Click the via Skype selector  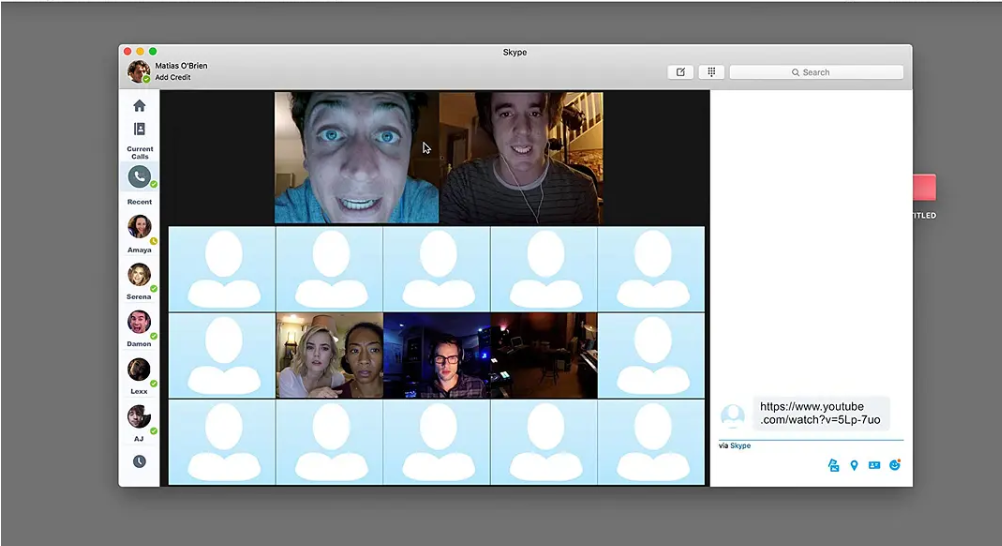(x=735, y=446)
